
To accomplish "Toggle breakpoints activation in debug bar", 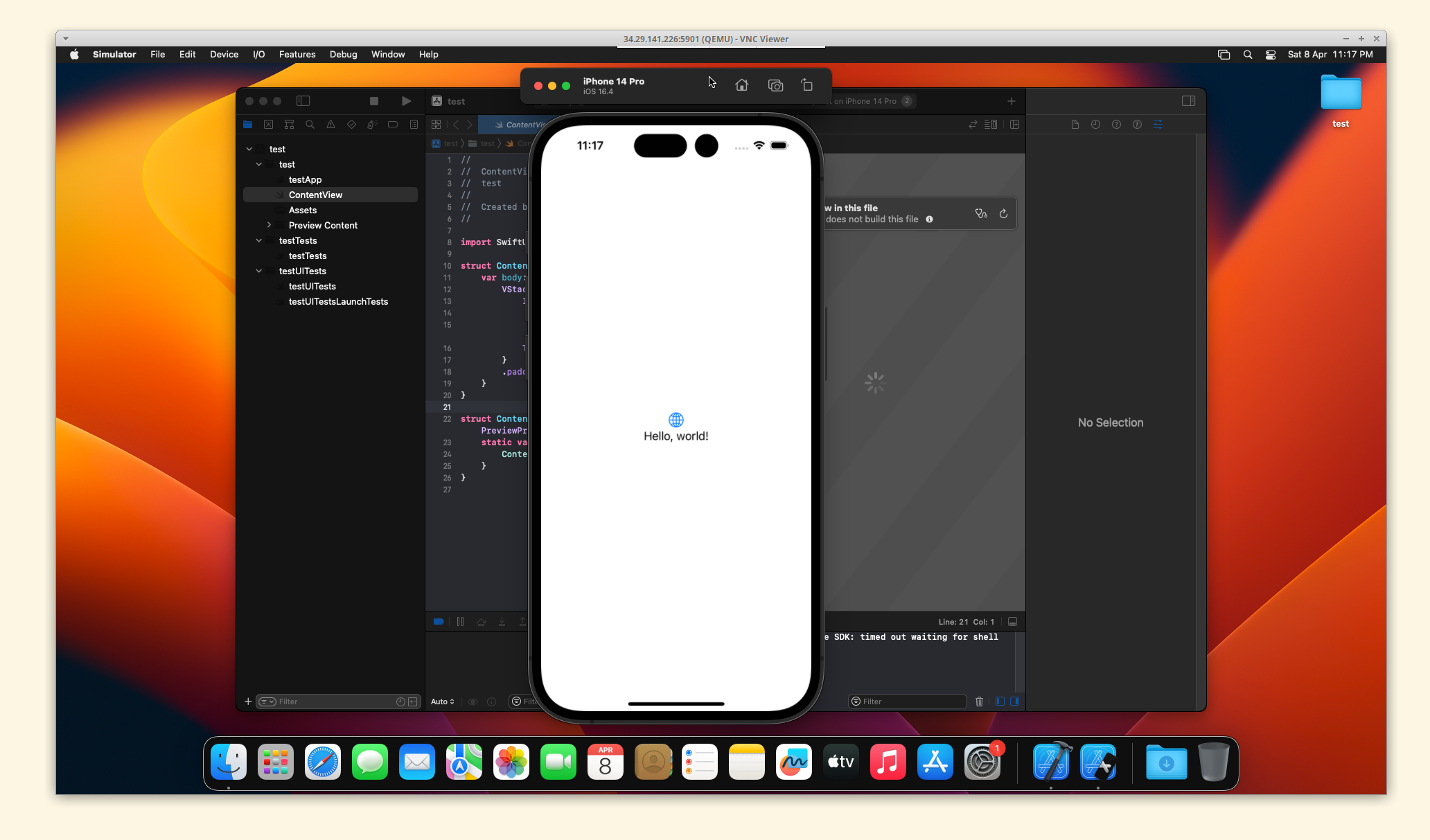I will point(439,622).
